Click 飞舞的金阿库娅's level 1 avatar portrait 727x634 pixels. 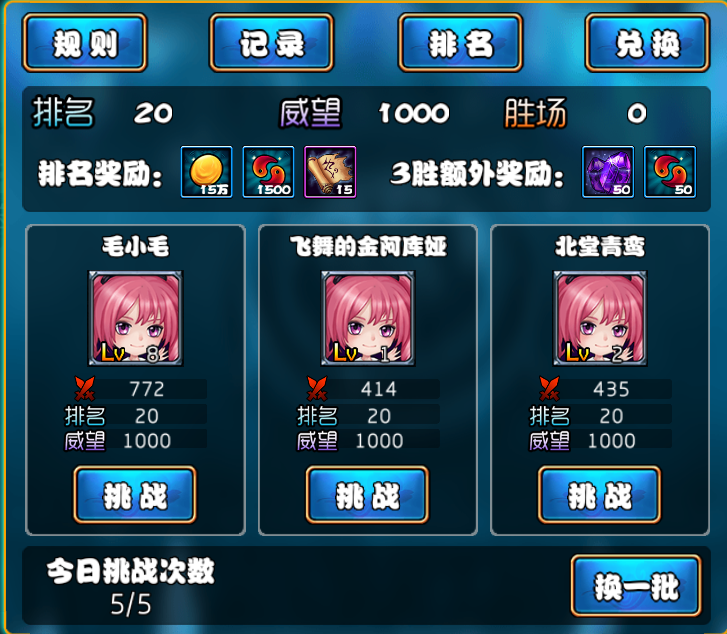click(x=368, y=319)
